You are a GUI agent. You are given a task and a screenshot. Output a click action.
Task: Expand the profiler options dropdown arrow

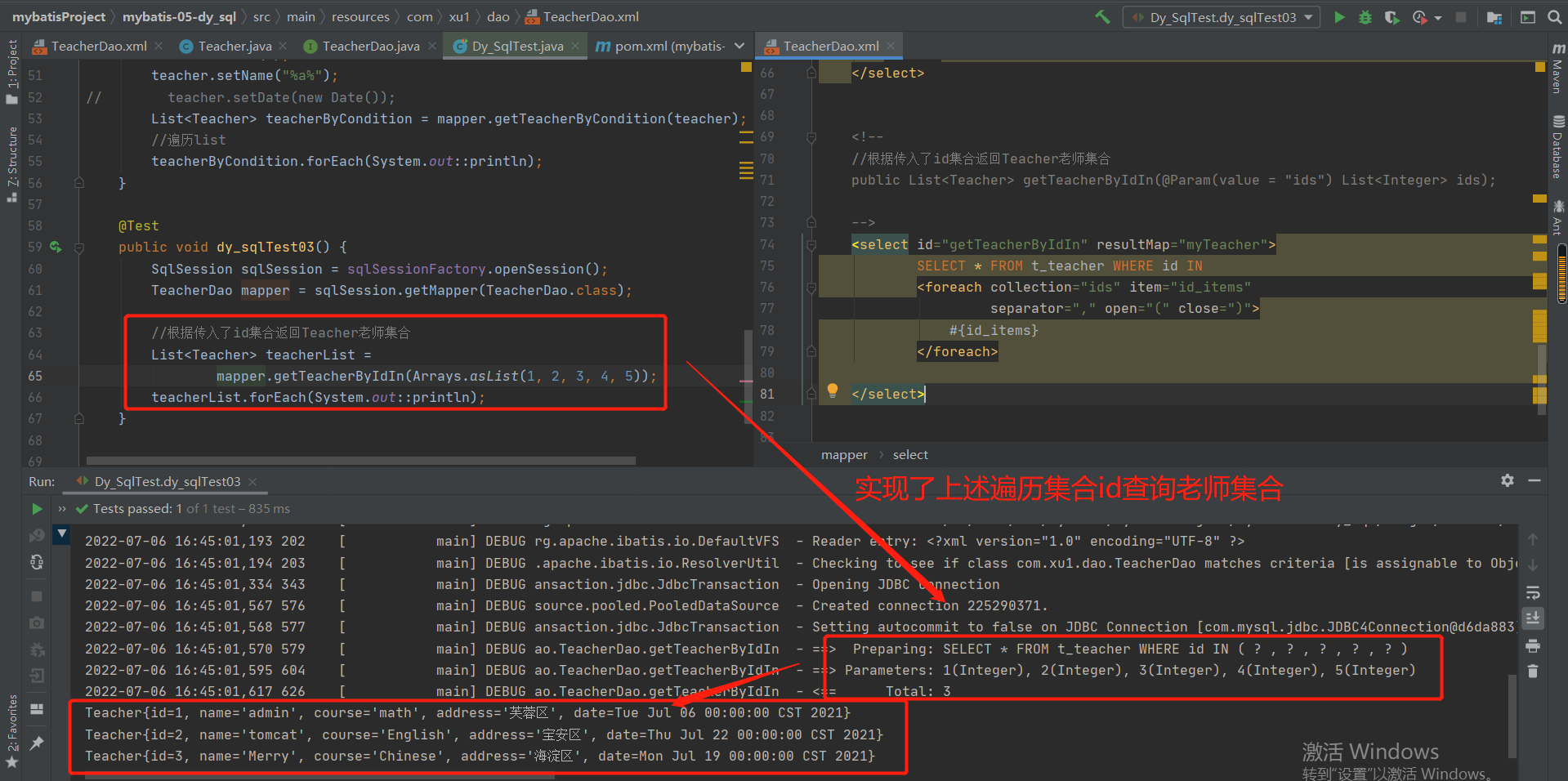1438,17
